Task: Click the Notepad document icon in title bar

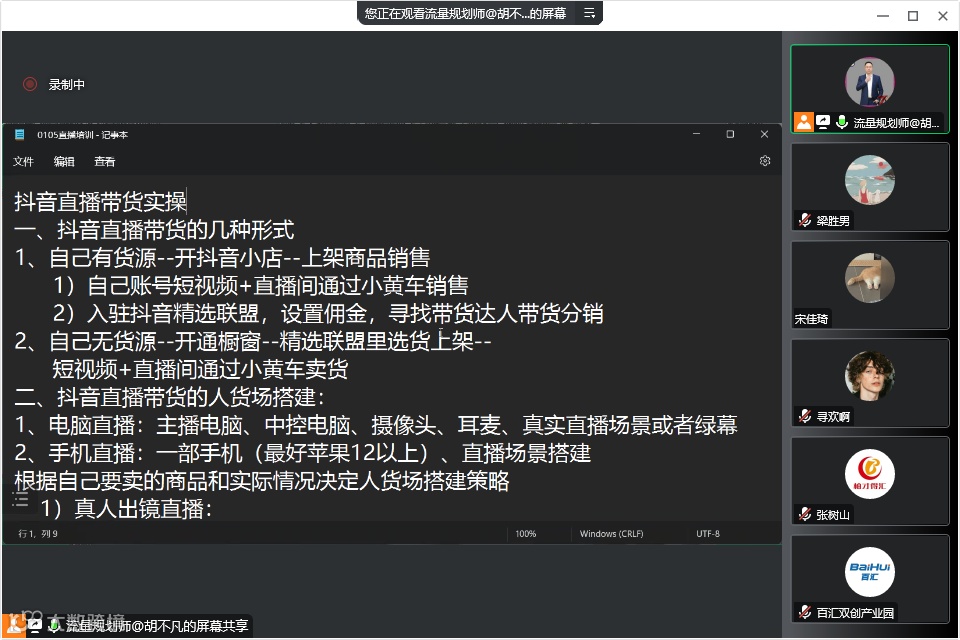Action: [x=20, y=134]
